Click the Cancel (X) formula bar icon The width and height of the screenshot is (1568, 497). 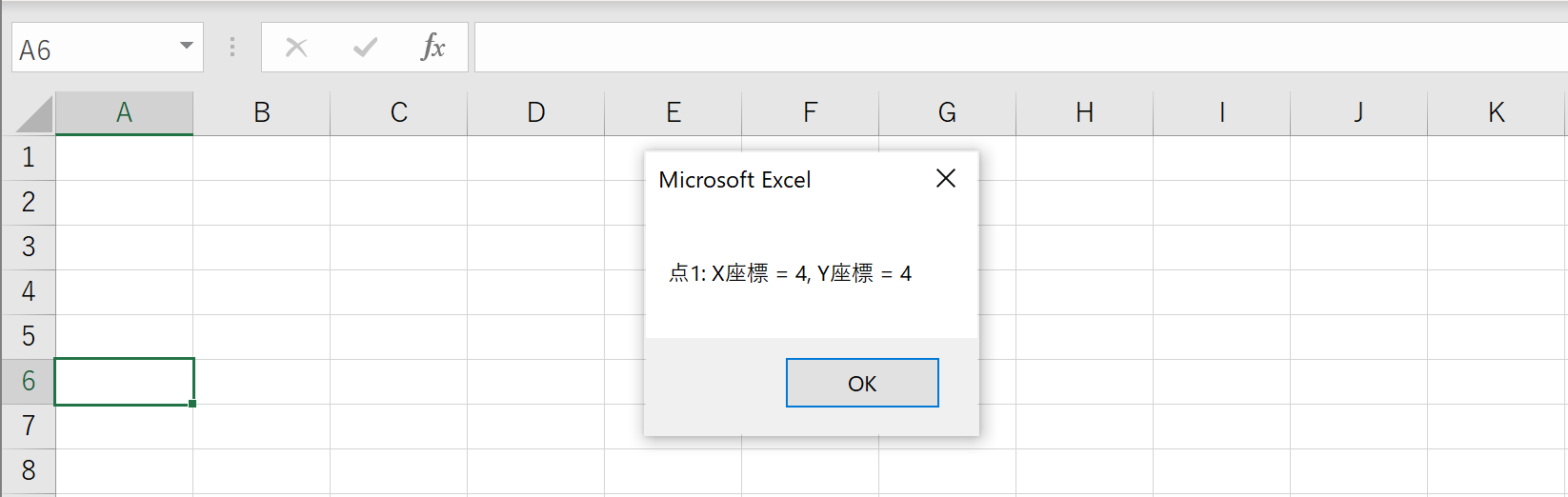pos(296,48)
